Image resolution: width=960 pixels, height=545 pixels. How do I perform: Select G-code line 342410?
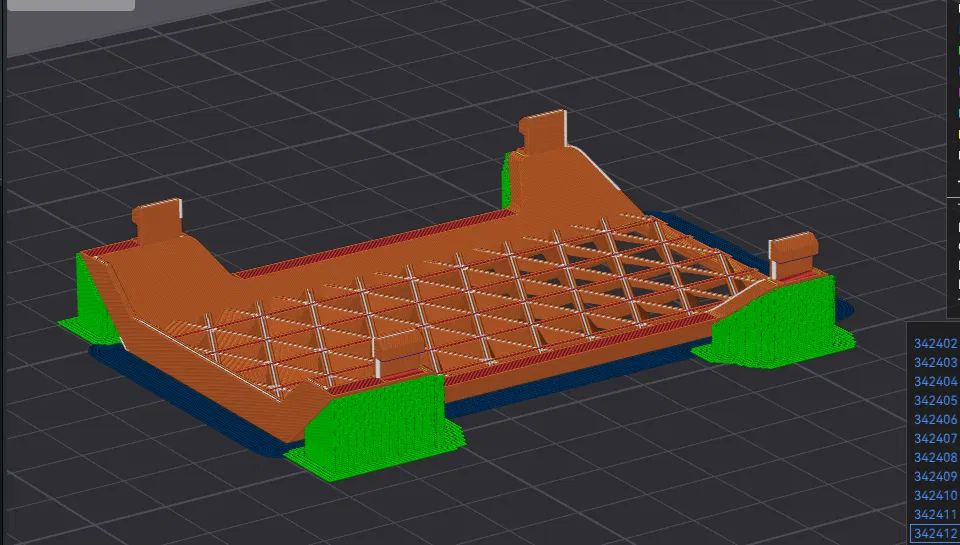coord(936,495)
